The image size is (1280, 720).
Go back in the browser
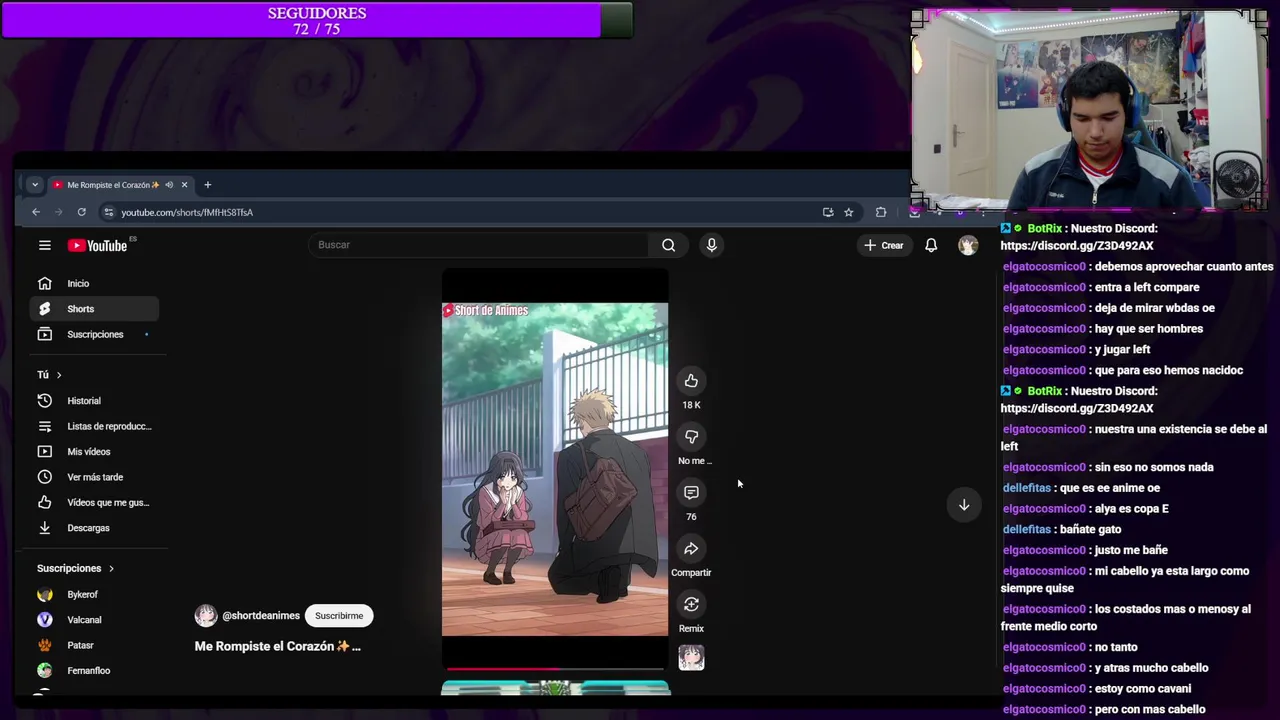36,212
